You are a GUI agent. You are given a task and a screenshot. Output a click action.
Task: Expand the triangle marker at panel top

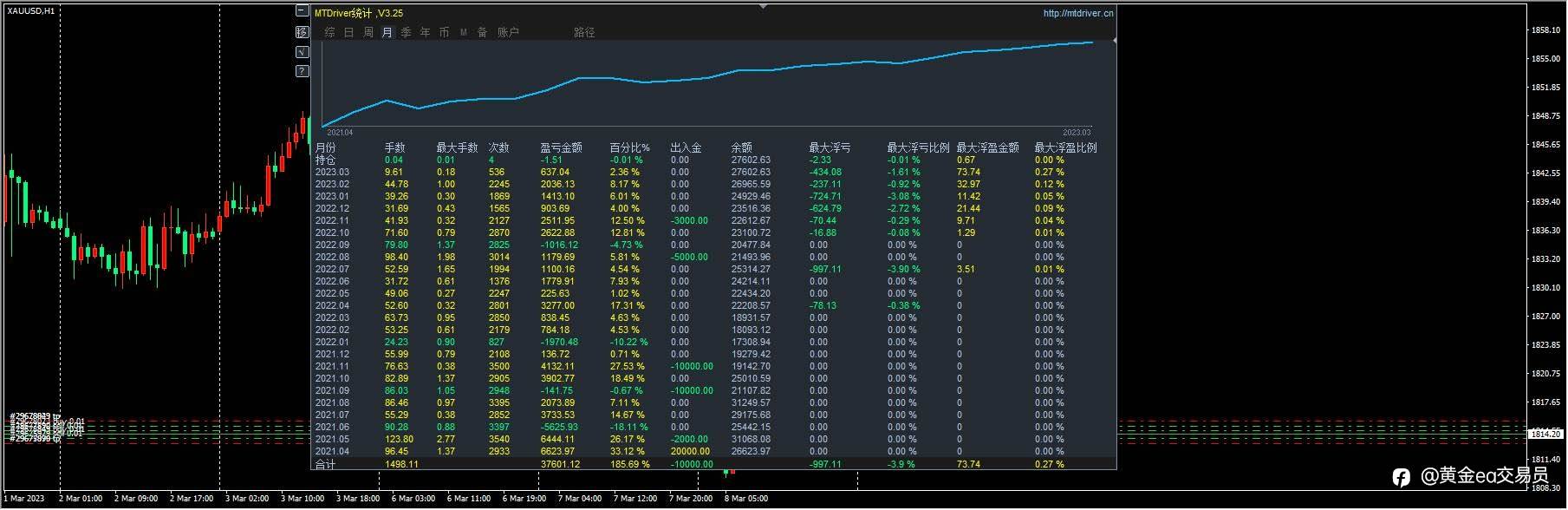763,6
